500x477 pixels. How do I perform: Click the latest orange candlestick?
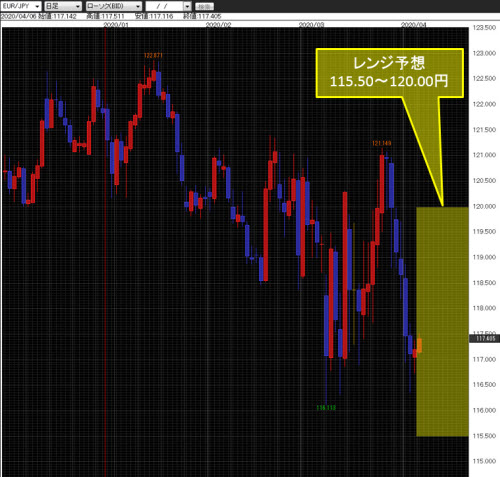coord(419,345)
